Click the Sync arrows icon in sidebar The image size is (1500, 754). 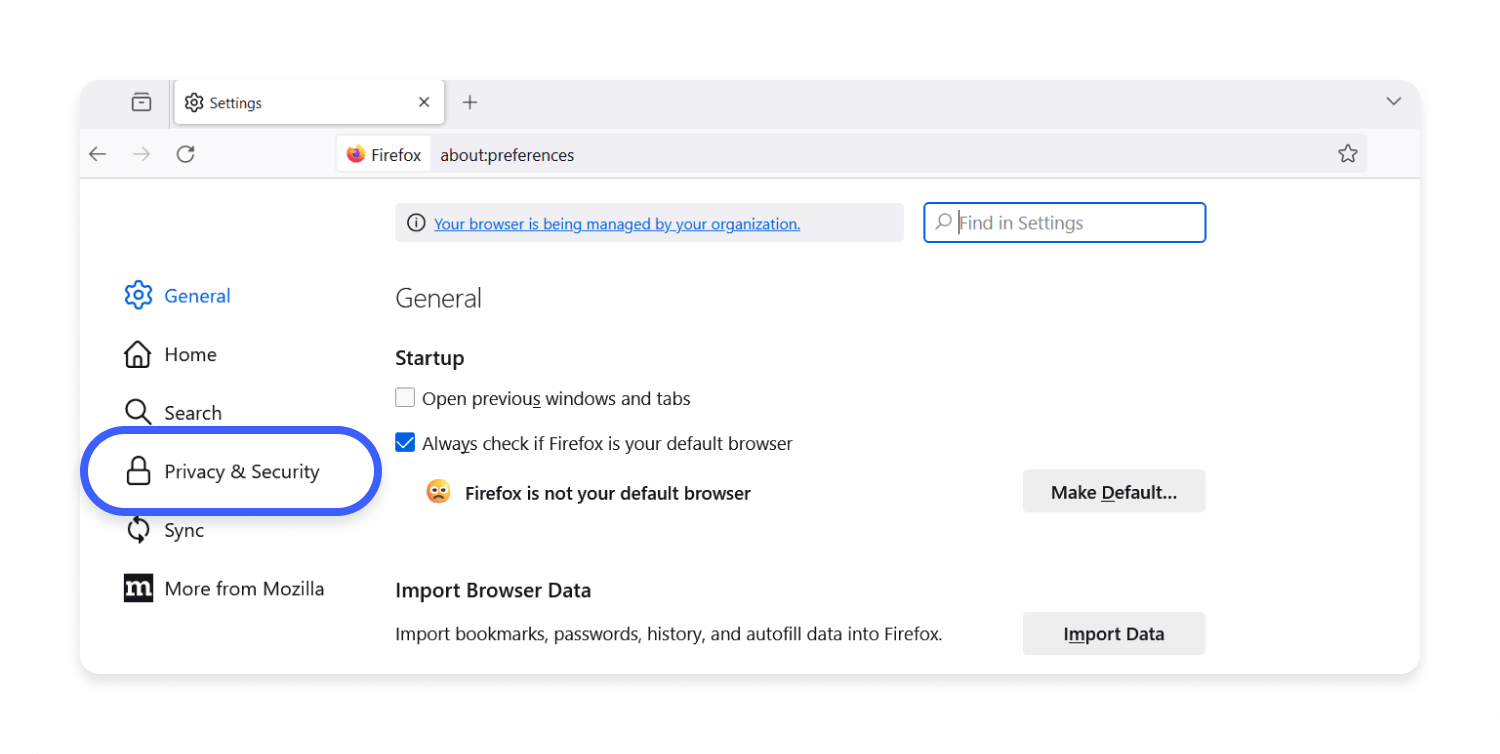(138, 530)
